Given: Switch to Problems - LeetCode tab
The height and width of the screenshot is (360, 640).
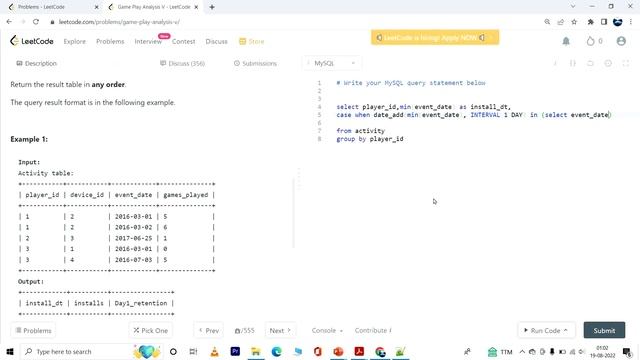Looking at the screenshot, I should [52, 7].
